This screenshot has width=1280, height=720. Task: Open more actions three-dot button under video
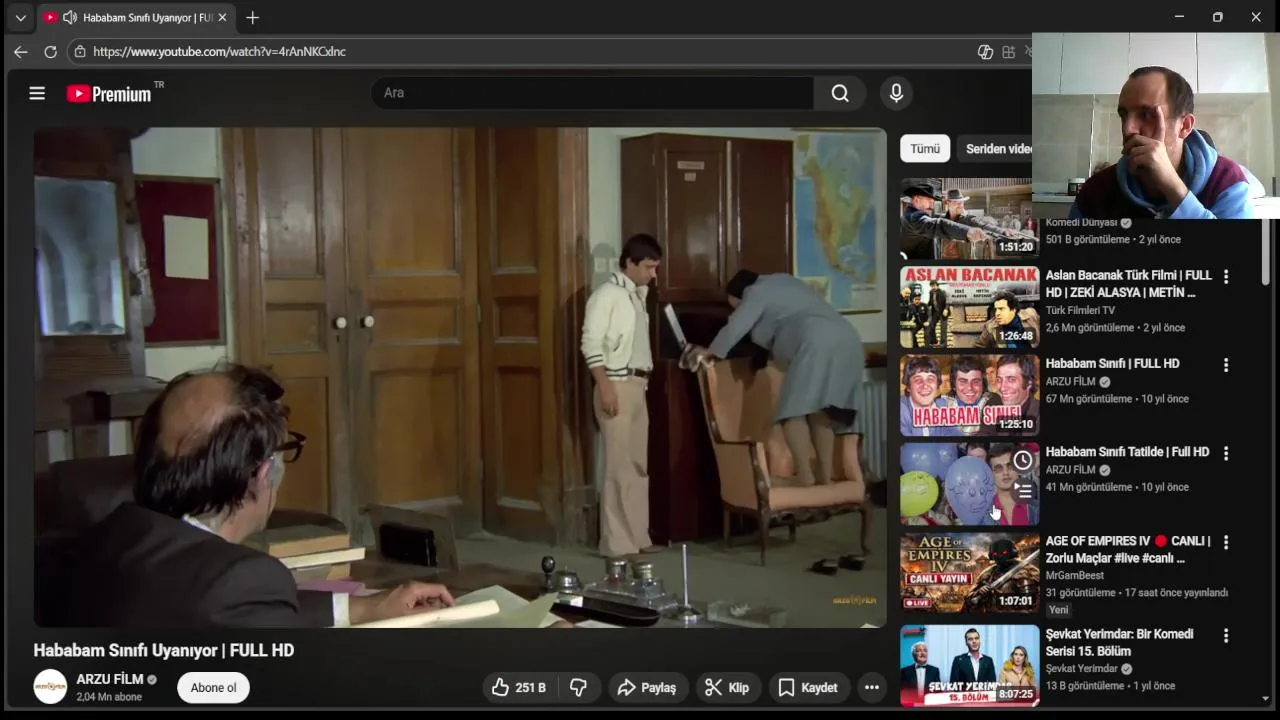click(x=872, y=687)
